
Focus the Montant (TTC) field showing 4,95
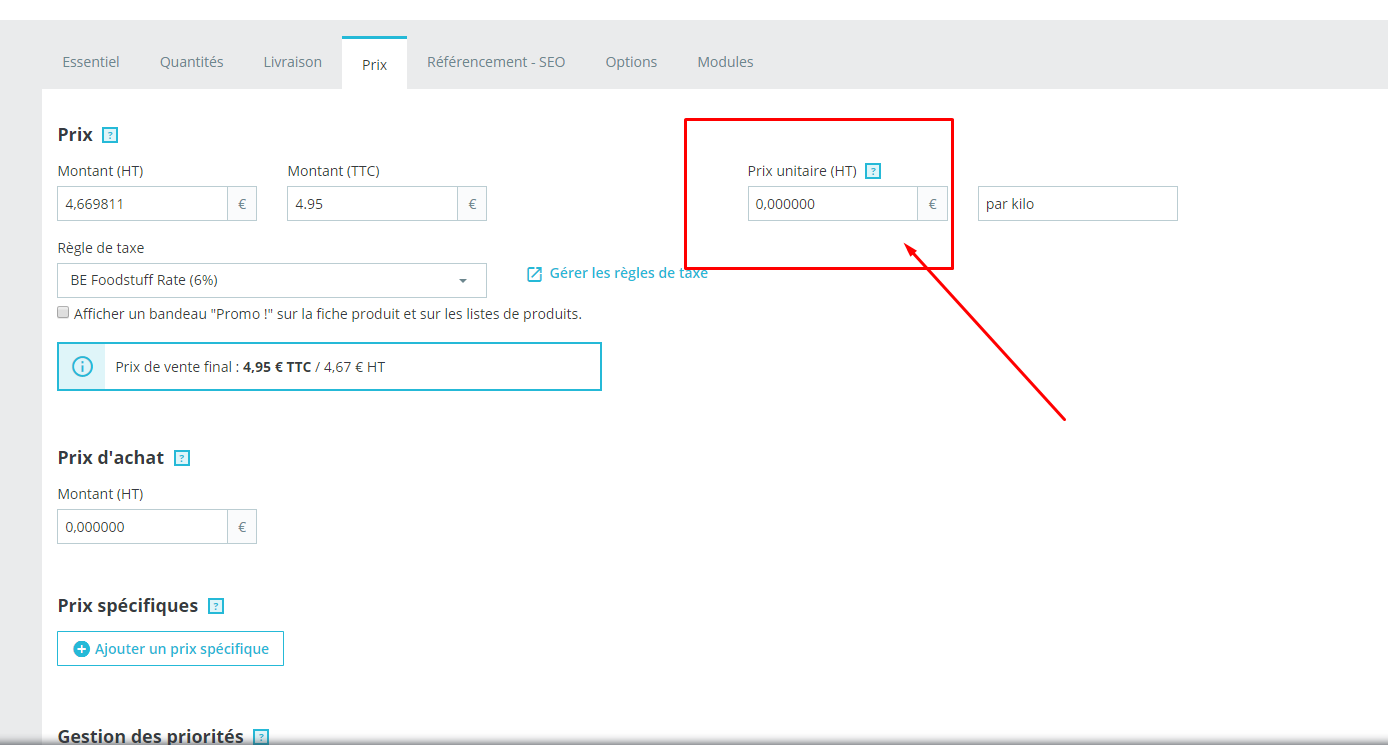pos(373,204)
